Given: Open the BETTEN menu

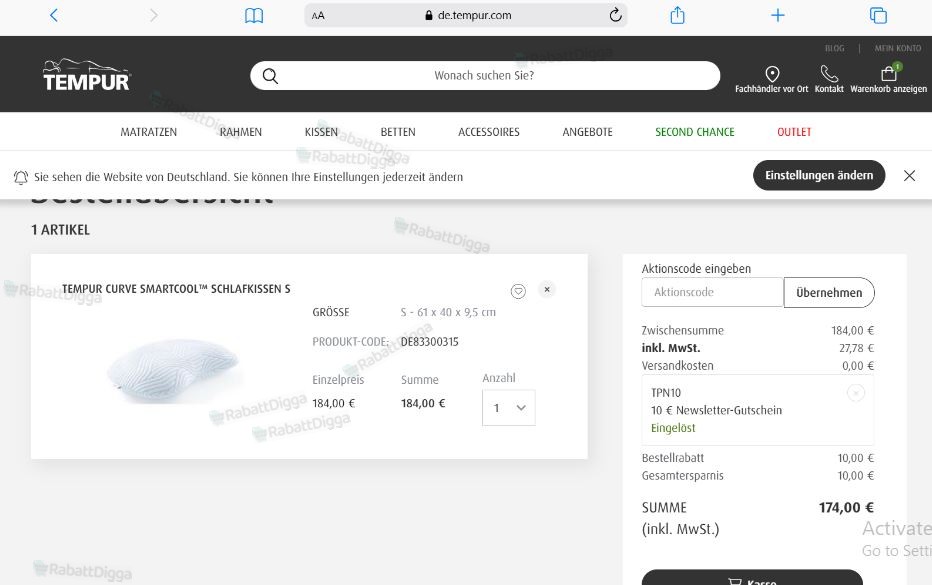Looking at the screenshot, I should point(398,132).
